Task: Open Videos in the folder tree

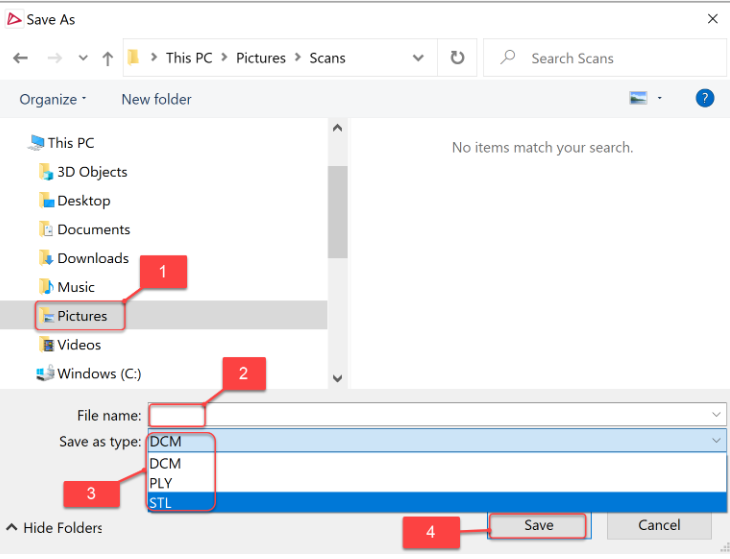Action: click(70, 345)
